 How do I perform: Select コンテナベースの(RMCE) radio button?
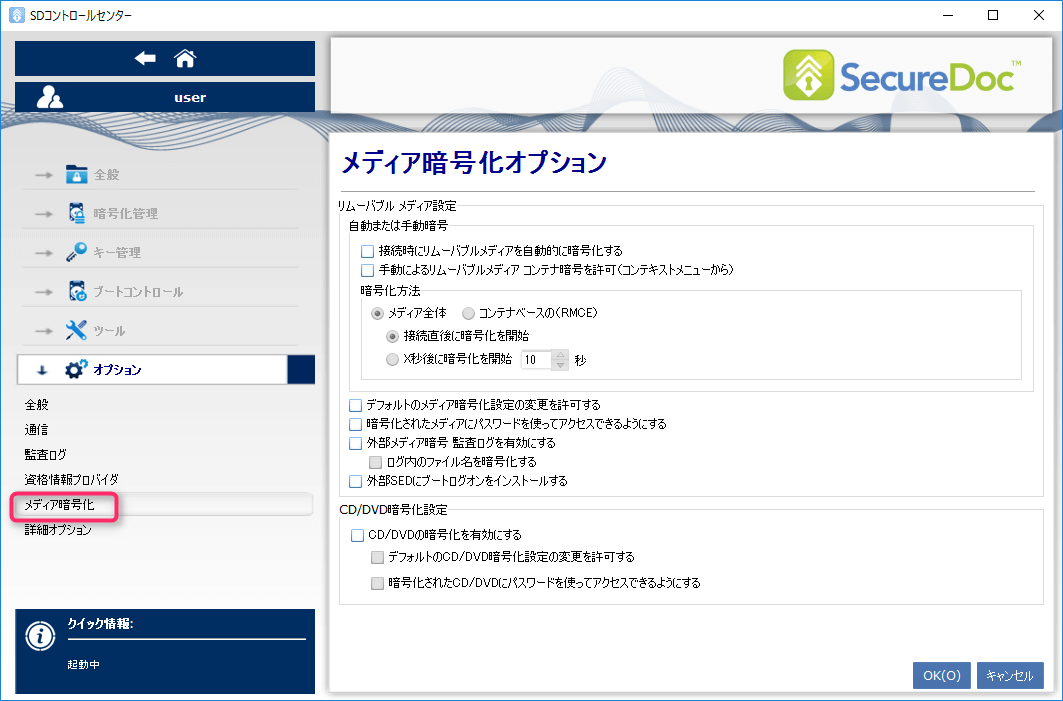click(468, 313)
